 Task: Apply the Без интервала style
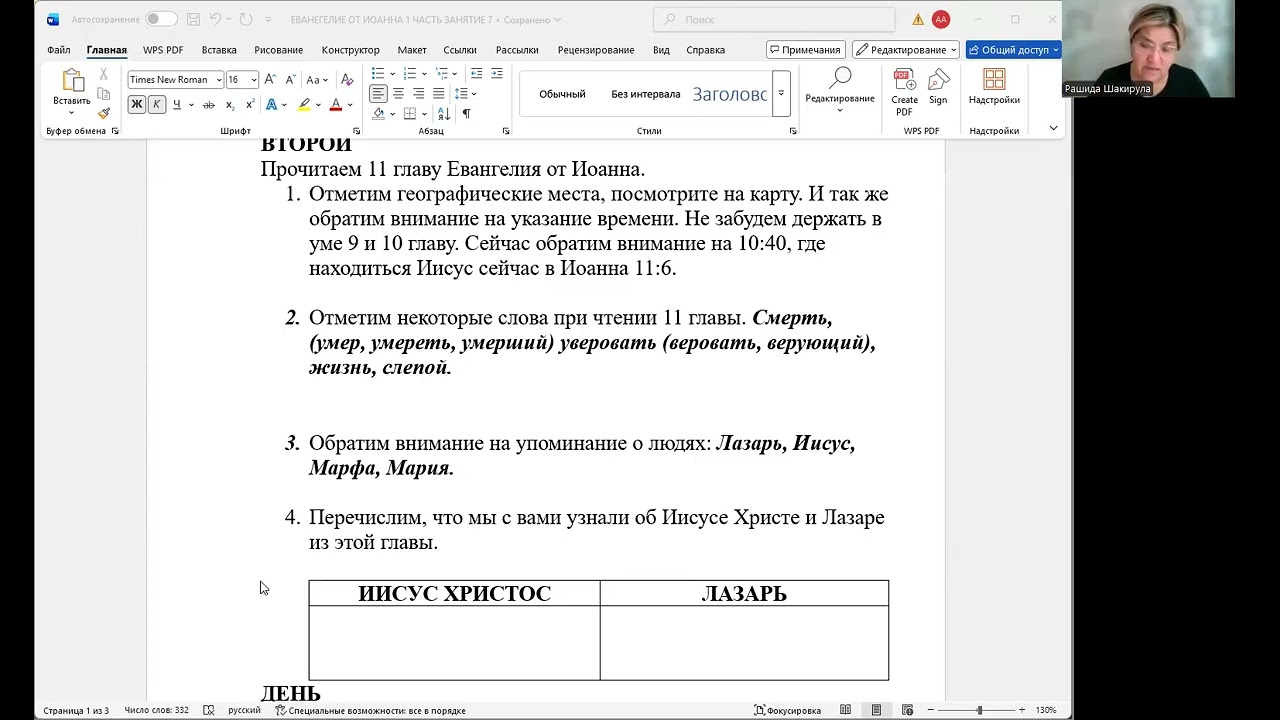(x=645, y=94)
